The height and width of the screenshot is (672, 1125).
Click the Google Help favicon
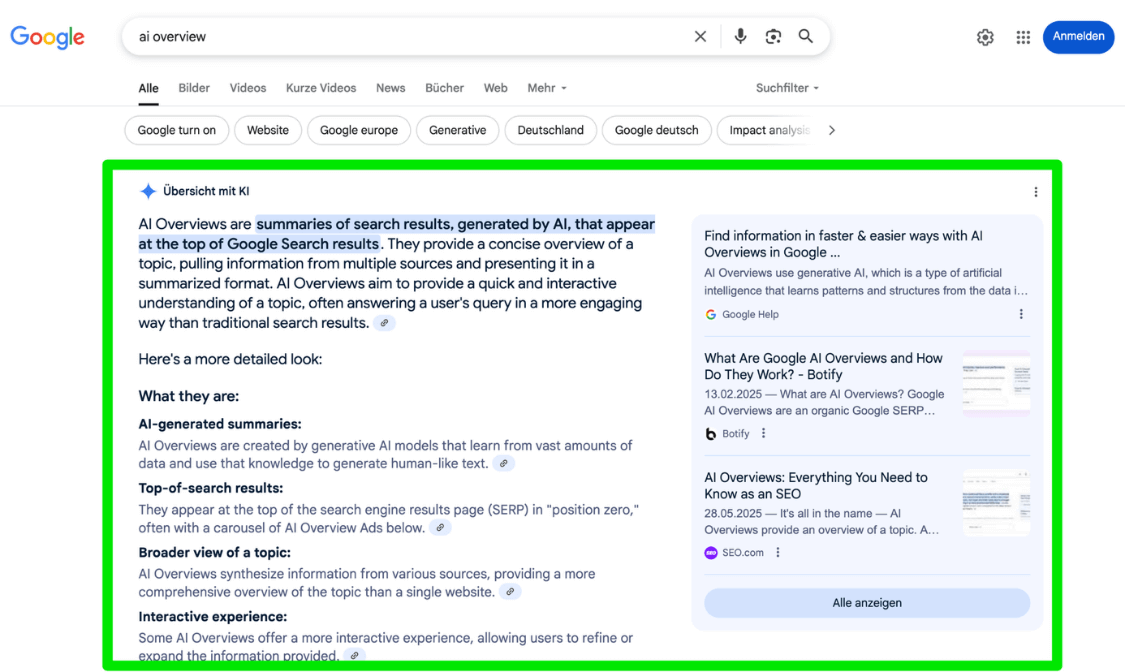click(x=711, y=314)
